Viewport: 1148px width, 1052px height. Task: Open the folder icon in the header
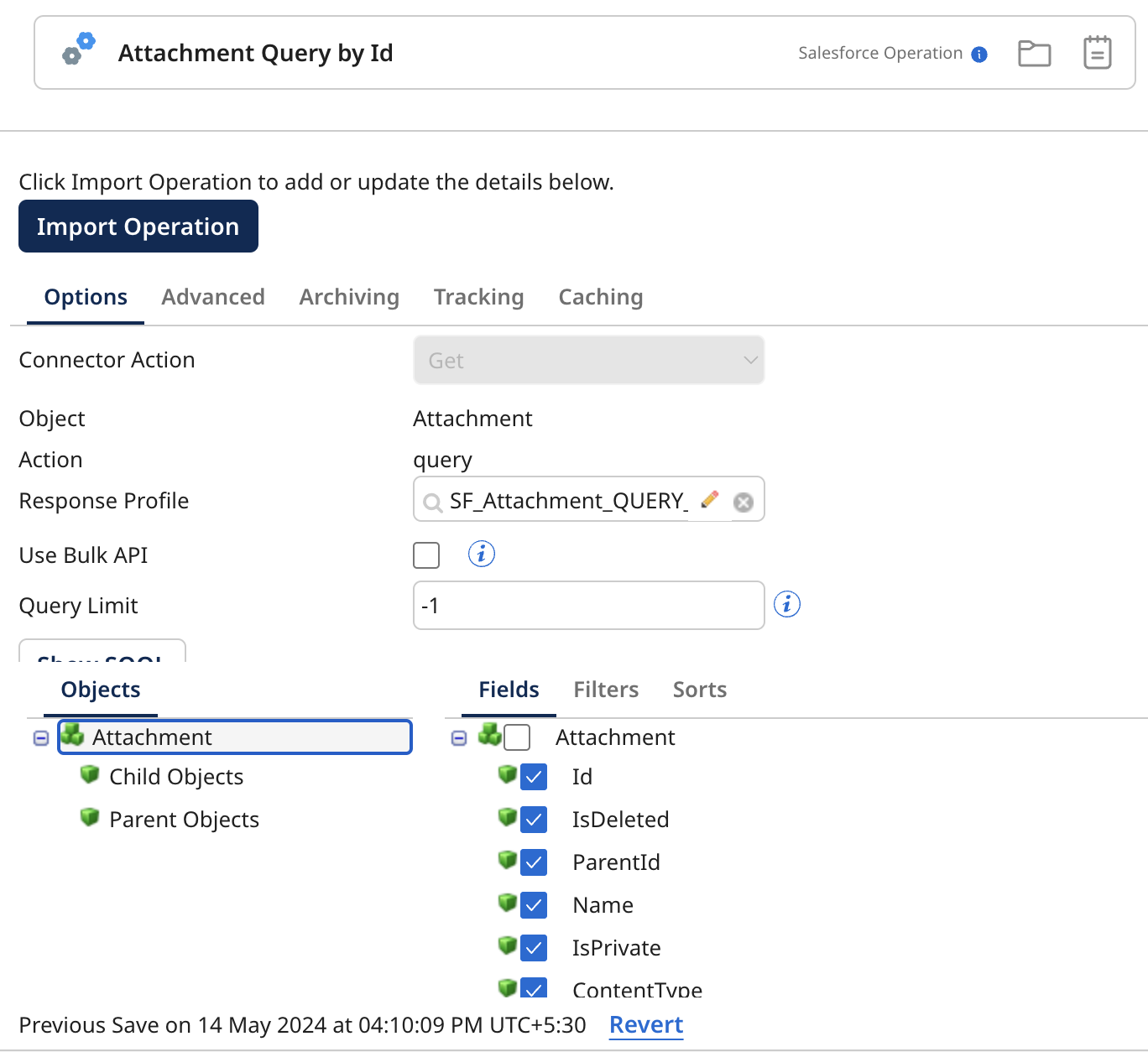tap(1034, 52)
